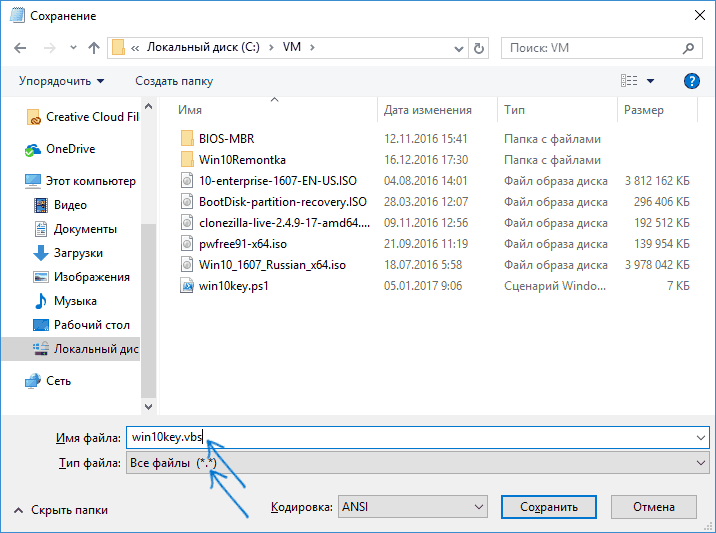
Task: Click the Сохранить button
Action: click(548, 507)
